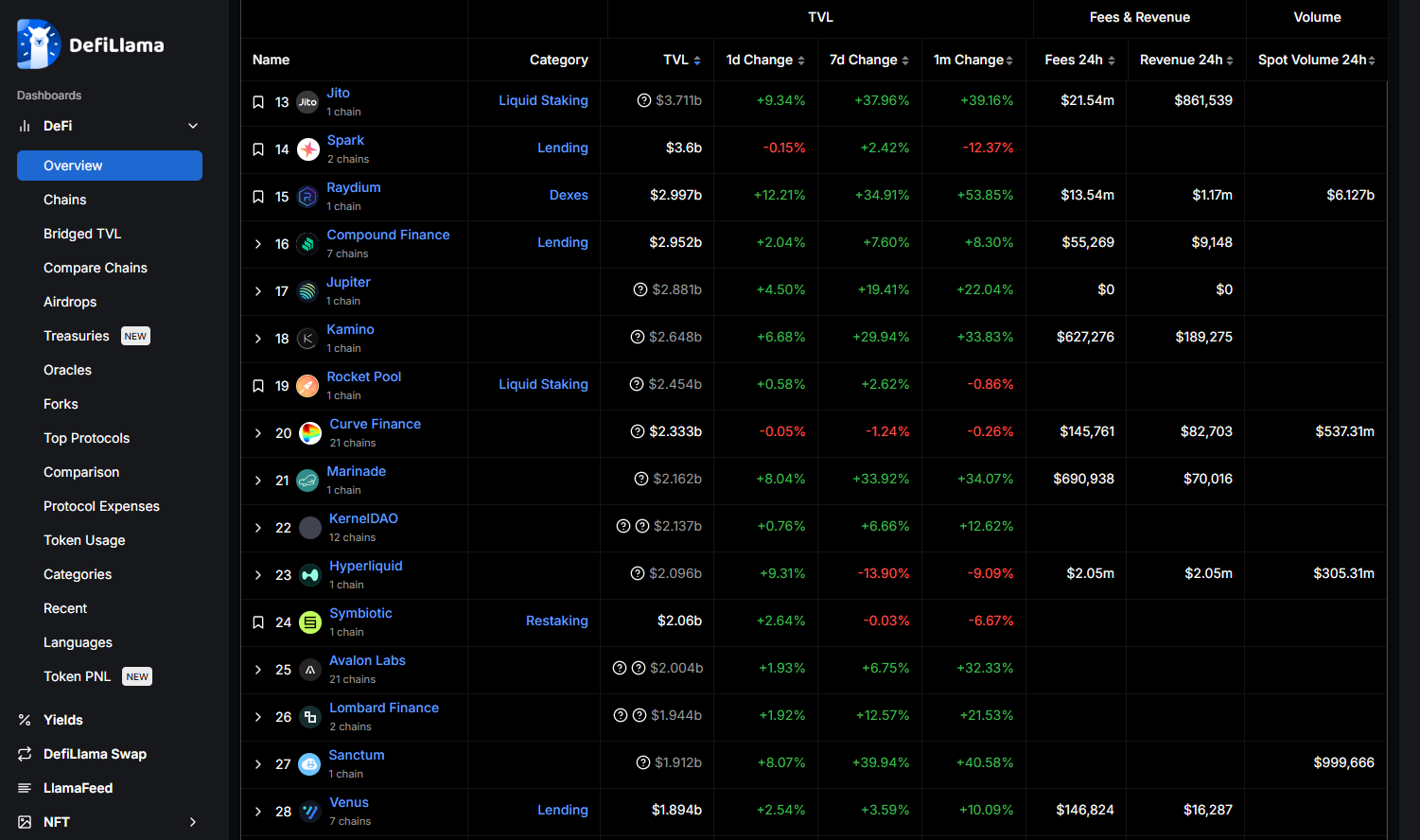1420x840 pixels.
Task: Expand the Marinade row
Action: [x=258, y=481]
